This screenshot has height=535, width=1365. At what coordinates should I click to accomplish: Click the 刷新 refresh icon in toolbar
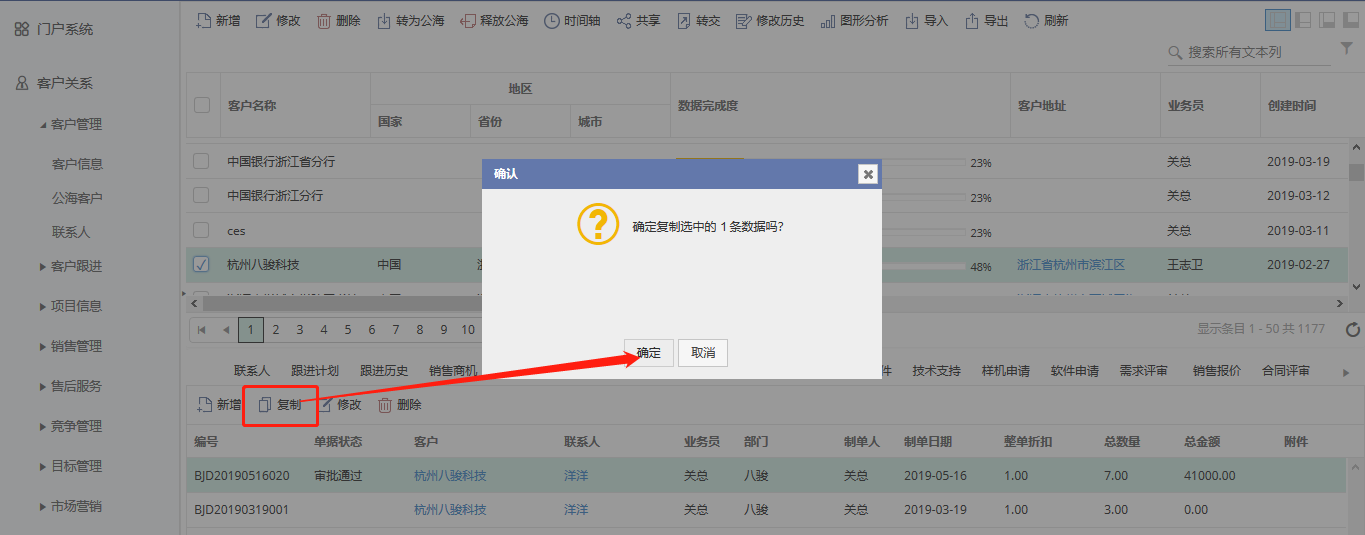point(1032,21)
